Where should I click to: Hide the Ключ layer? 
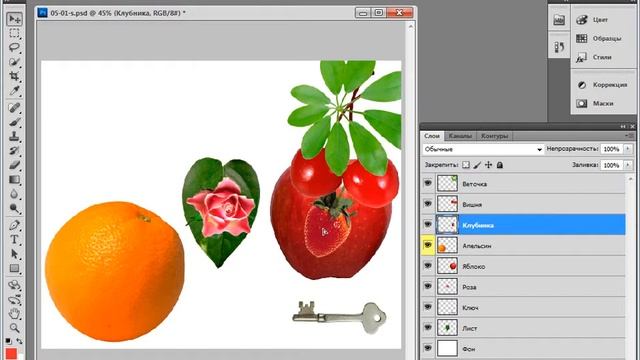[428, 307]
